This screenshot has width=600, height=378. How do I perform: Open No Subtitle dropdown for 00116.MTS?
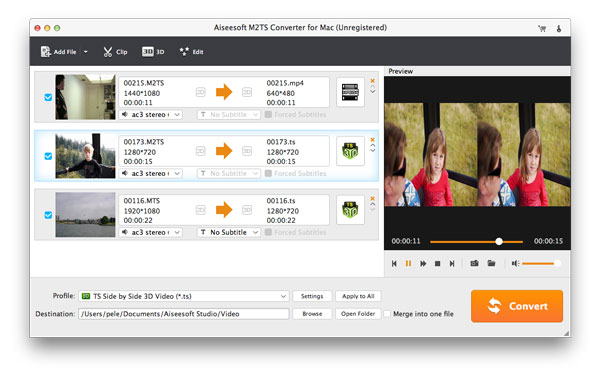coord(229,232)
